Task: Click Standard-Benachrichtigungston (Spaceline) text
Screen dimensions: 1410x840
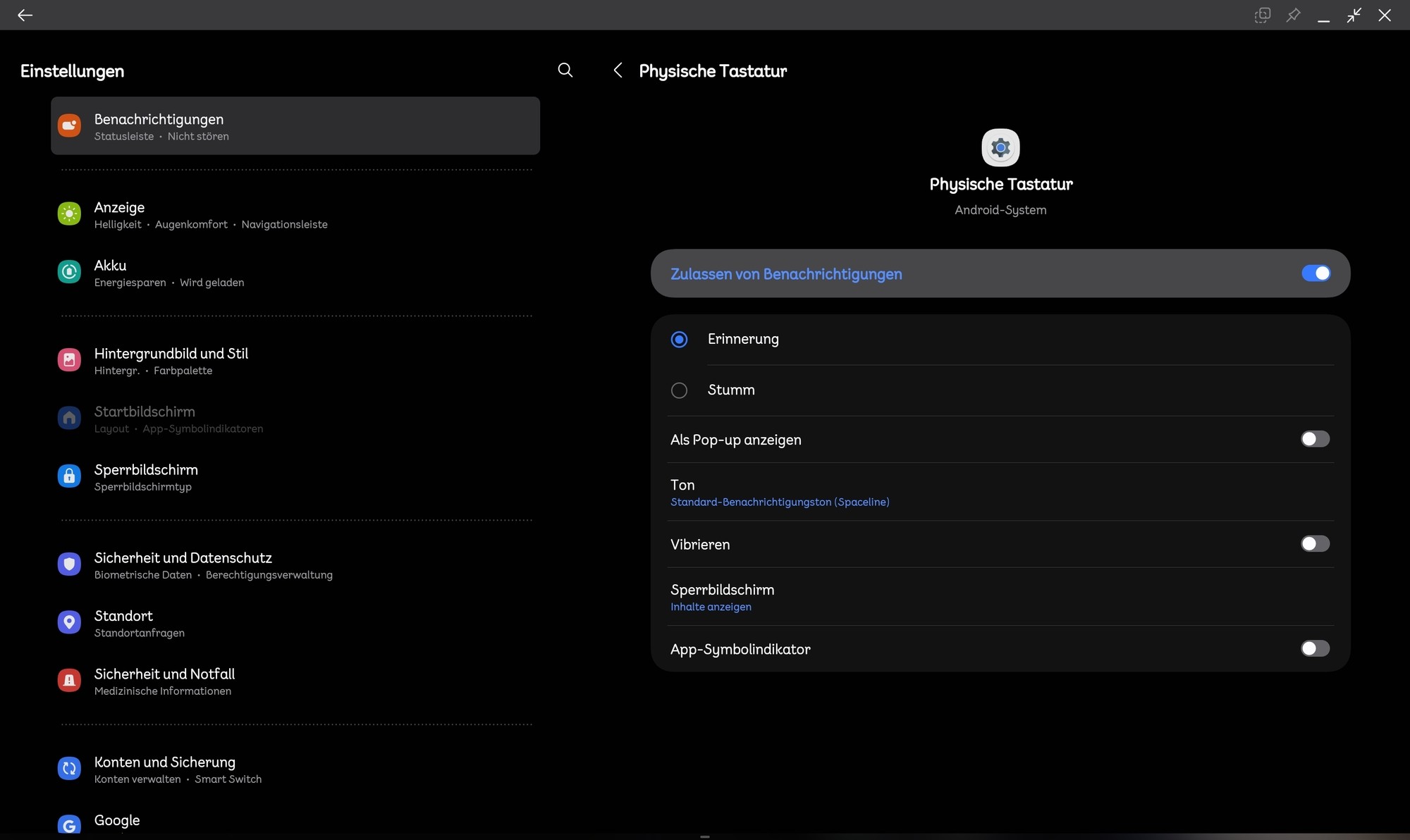Action: click(x=780, y=502)
